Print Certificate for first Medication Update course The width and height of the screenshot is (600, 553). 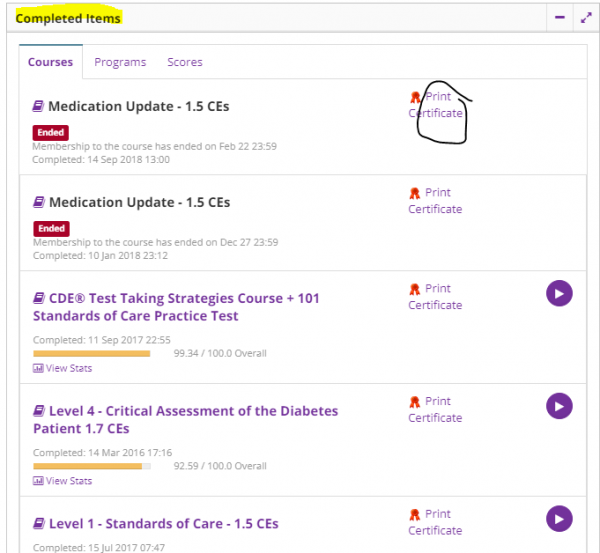(x=435, y=105)
